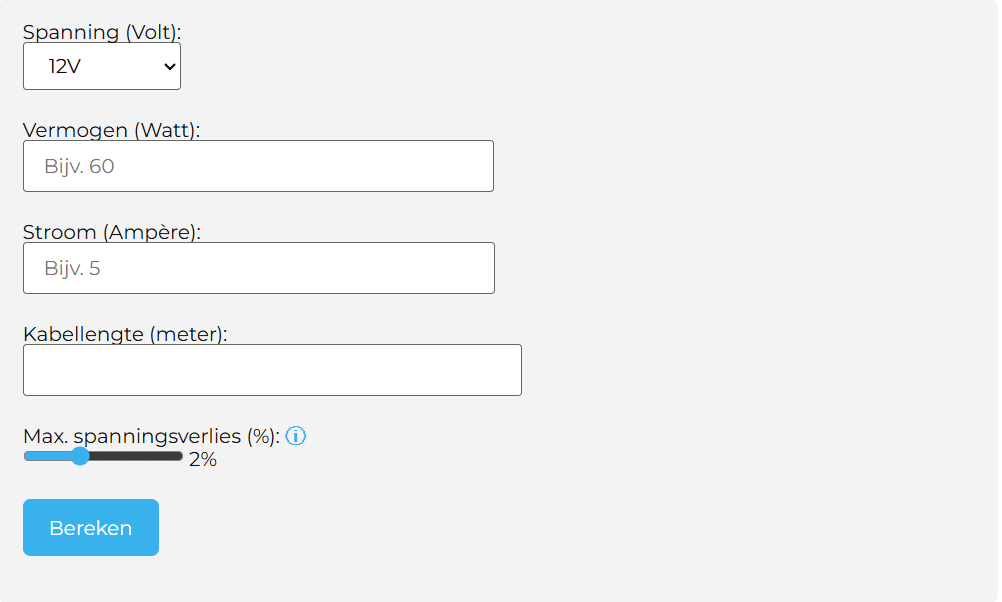Click the blue slider thumb for spanningsverlies
Screen dimensions: 1002x602
coord(80,456)
